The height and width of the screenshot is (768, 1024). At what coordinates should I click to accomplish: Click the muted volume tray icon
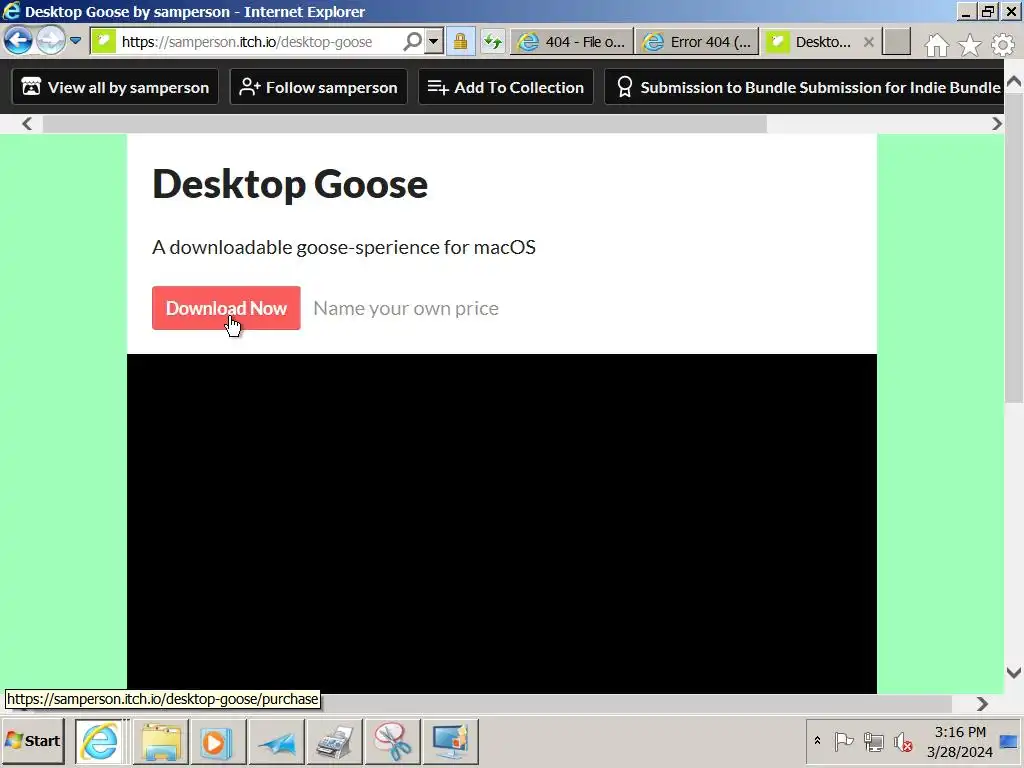(903, 741)
